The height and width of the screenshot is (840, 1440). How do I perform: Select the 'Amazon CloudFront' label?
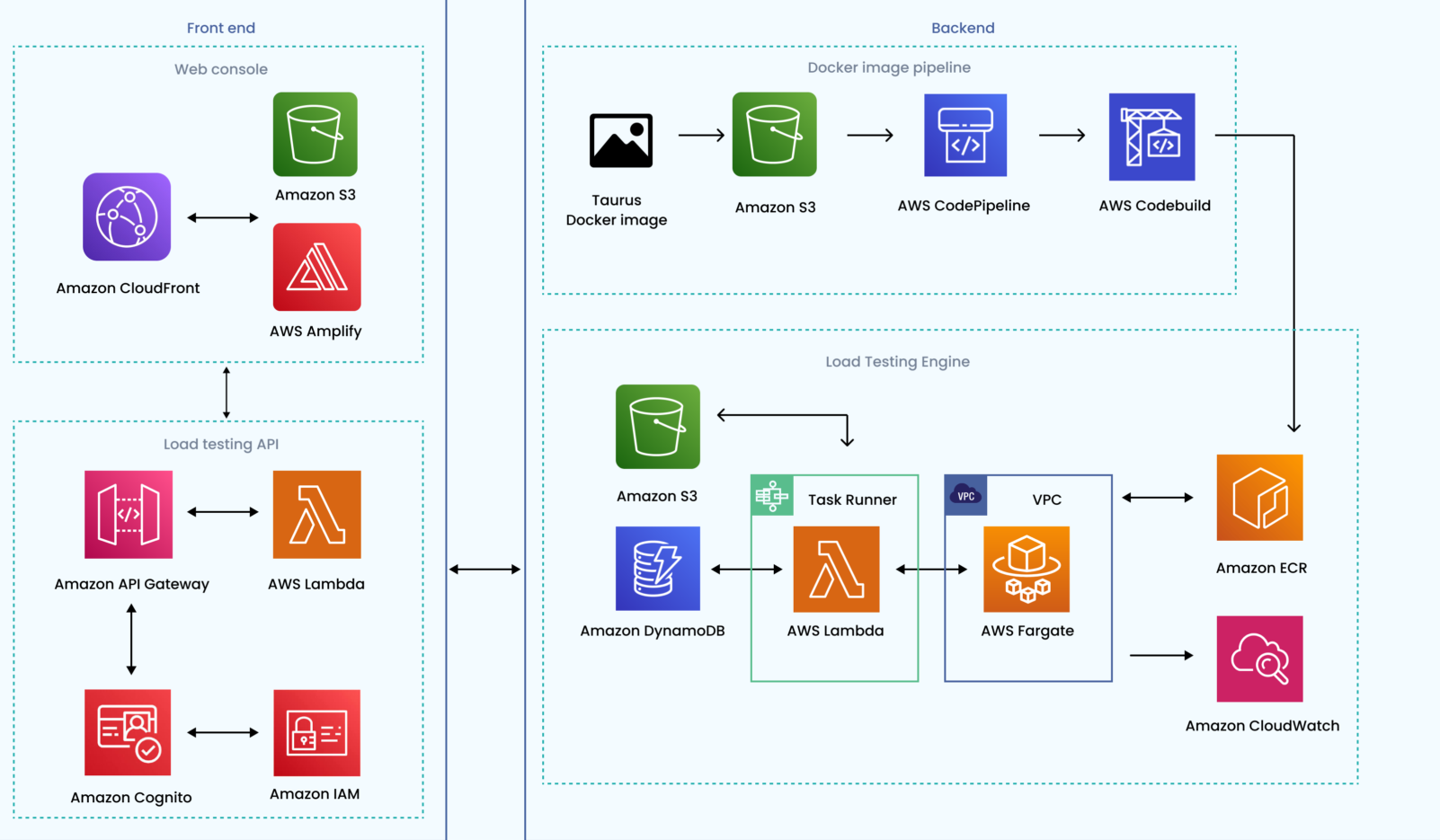coord(128,287)
